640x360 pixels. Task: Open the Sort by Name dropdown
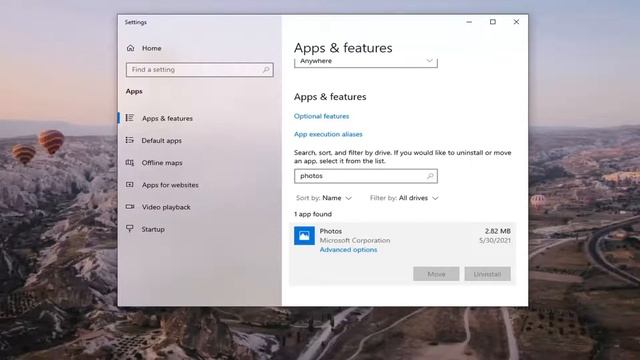[324, 198]
